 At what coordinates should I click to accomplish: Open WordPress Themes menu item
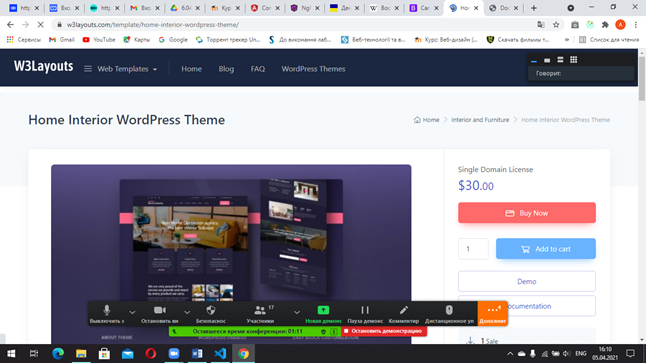[313, 69]
